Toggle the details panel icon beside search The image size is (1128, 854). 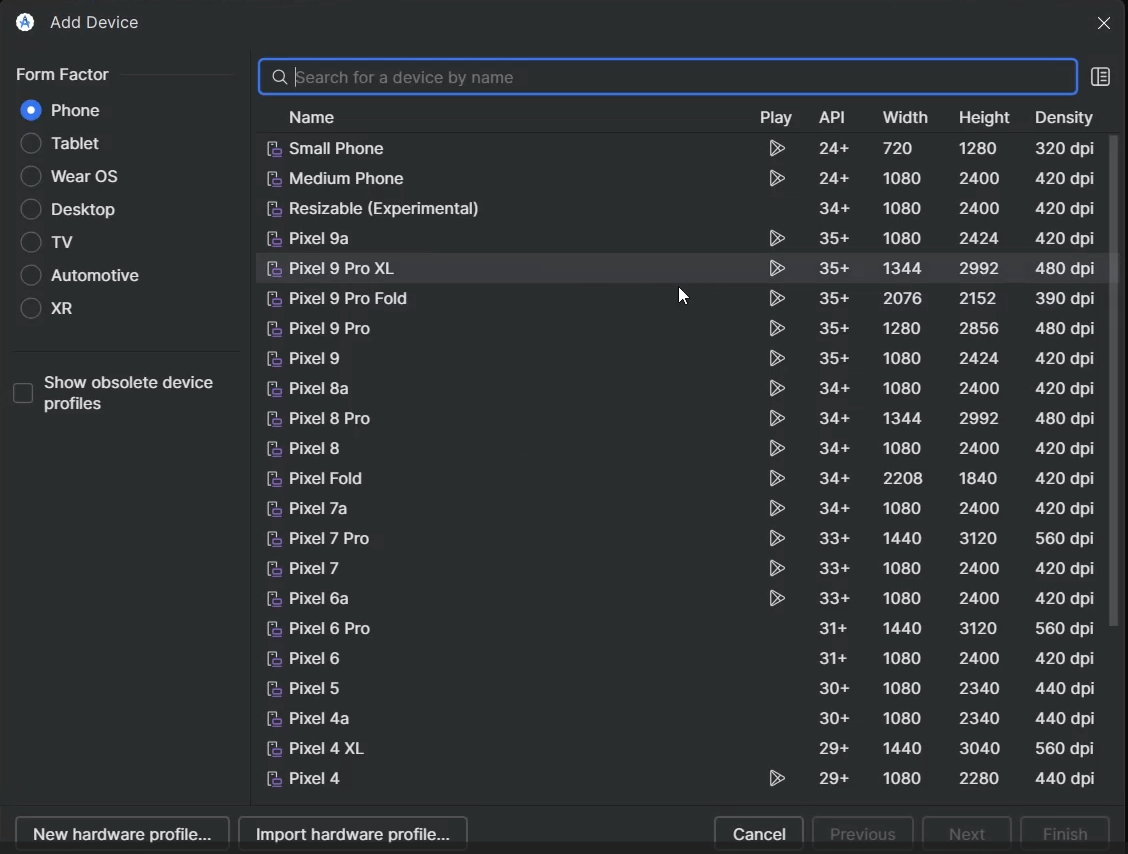(1100, 77)
